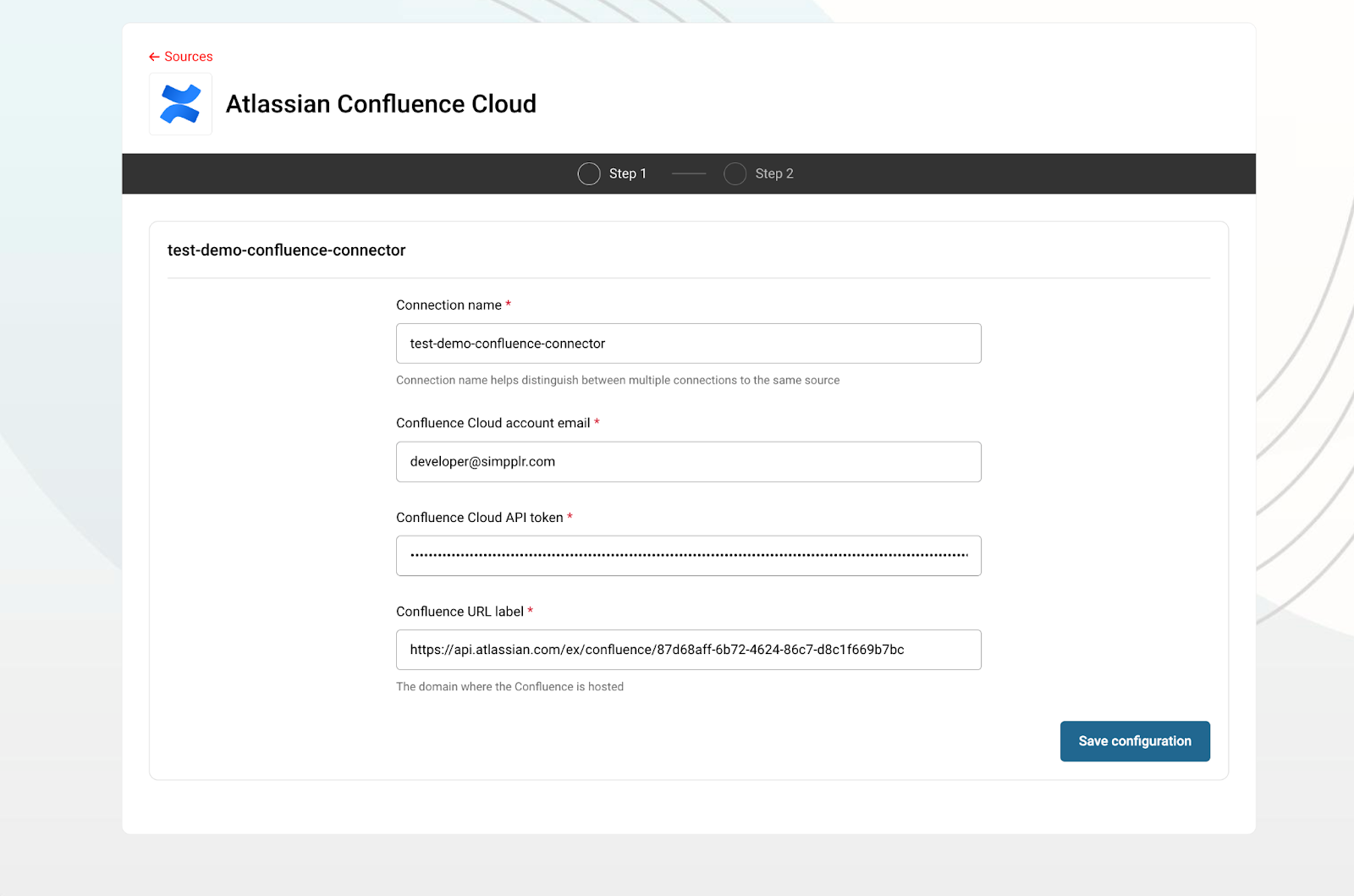Click the line connecting Step 1 and Step 2
The width and height of the screenshot is (1354, 896).
click(x=689, y=173)
